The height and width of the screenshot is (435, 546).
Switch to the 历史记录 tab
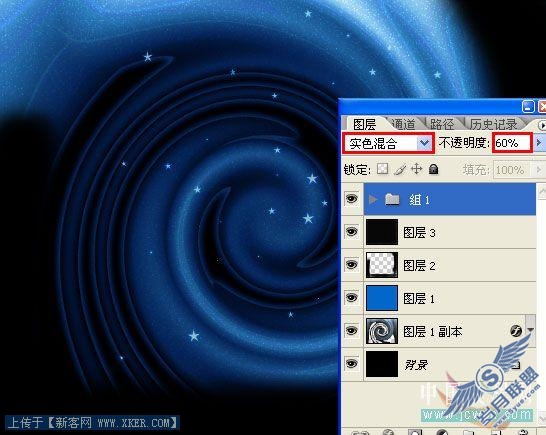click(493, 124)
